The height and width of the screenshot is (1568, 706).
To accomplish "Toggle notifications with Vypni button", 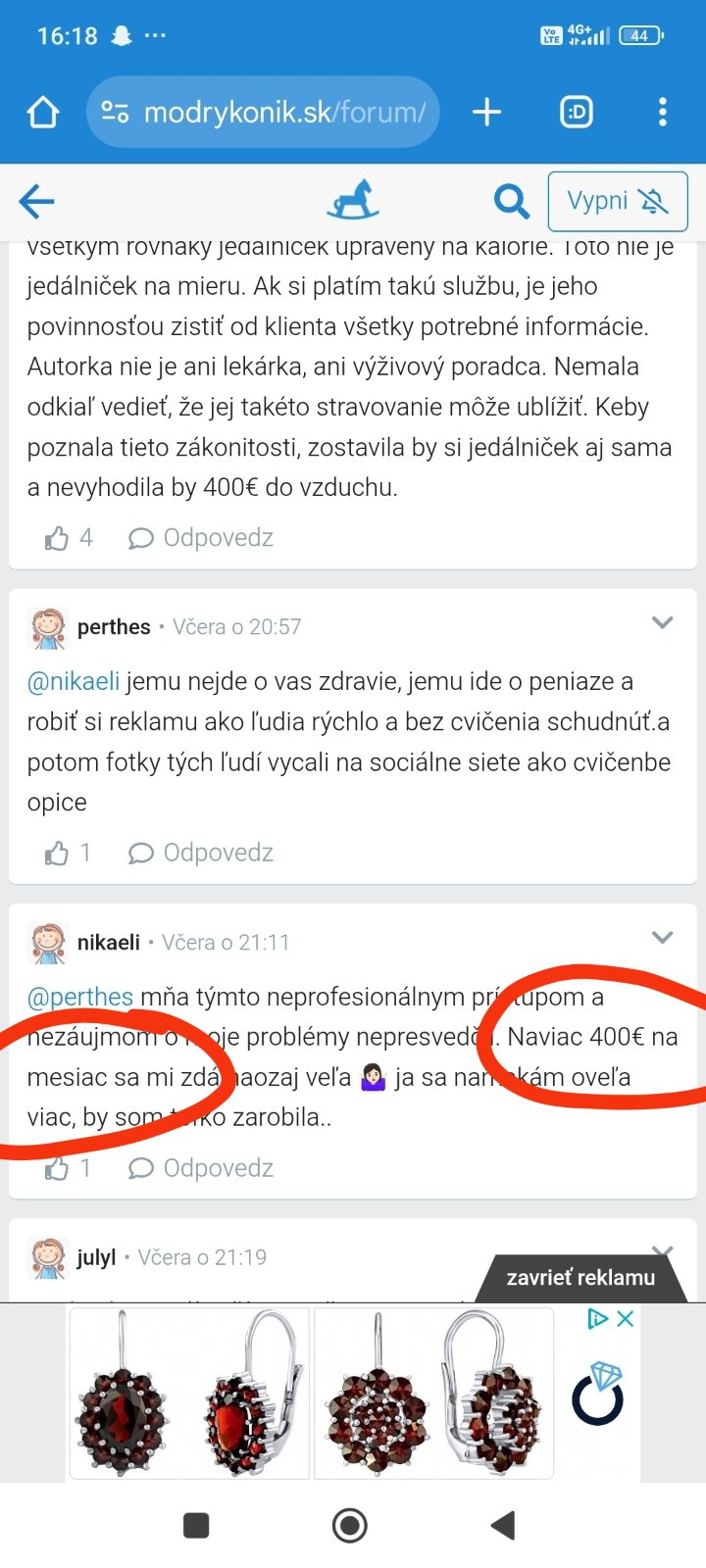I will [617, 202].
